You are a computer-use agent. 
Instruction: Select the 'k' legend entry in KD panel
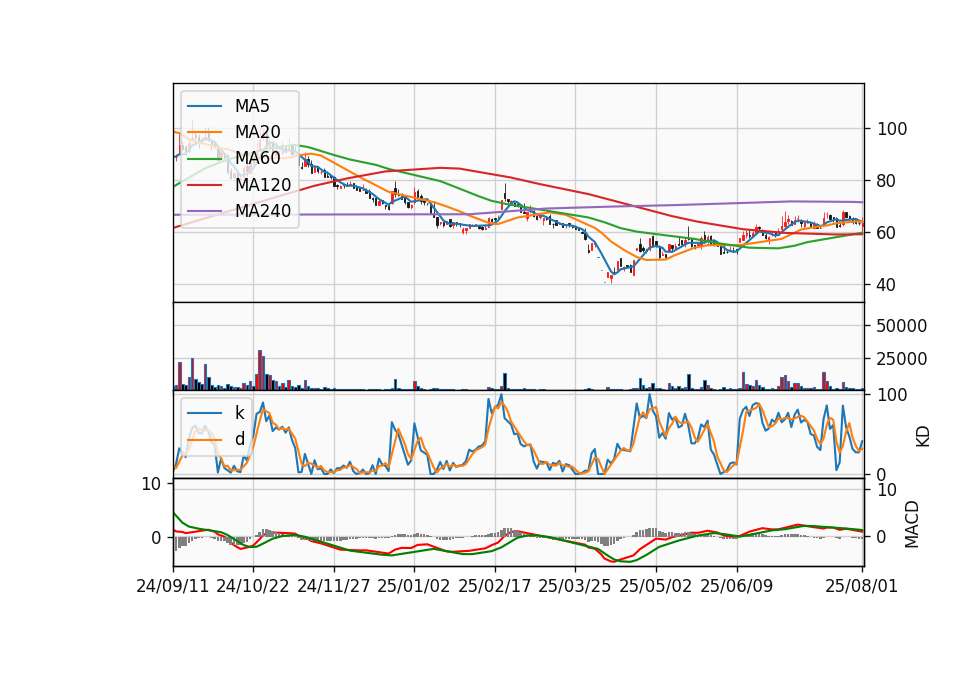[239, 413]
